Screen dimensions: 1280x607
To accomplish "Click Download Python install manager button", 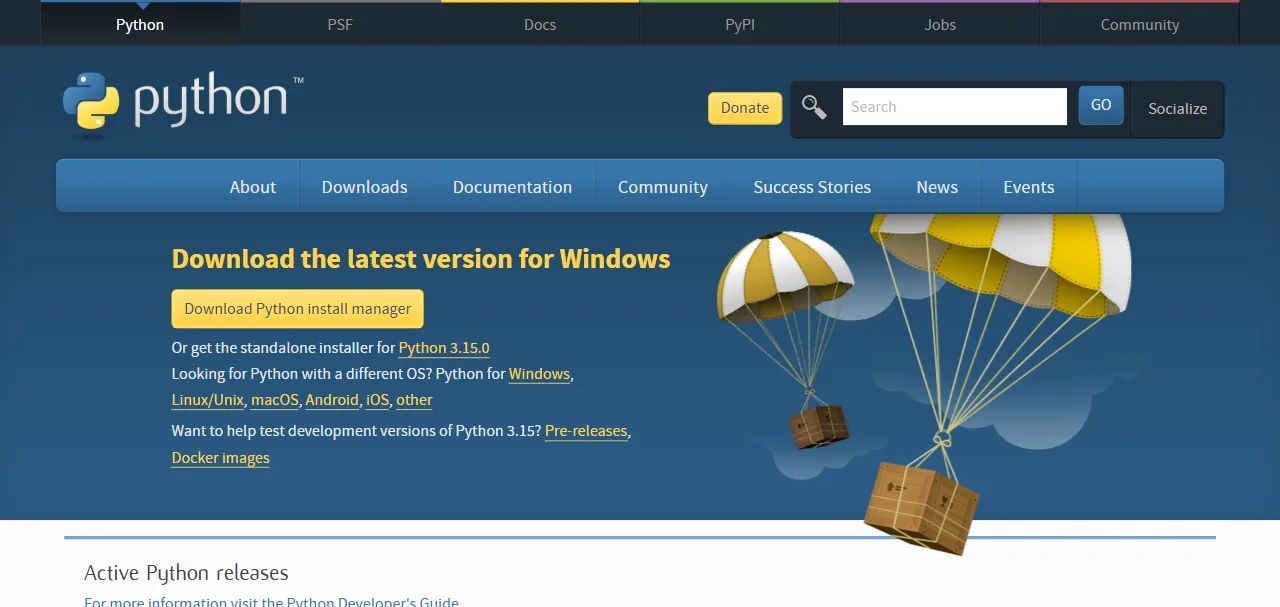I will 298,309.
